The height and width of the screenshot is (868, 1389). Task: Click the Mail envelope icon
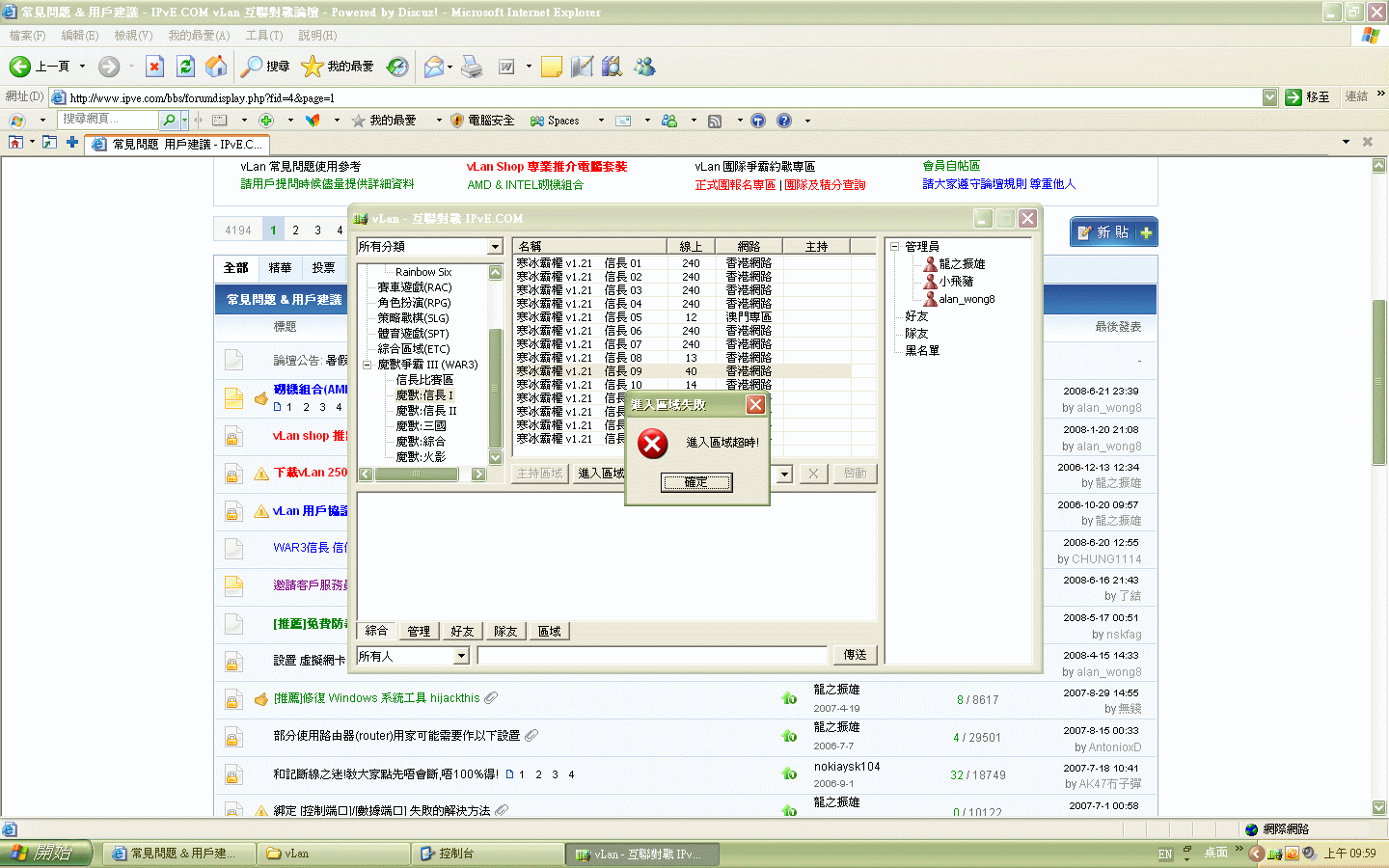tap(434, 66)
